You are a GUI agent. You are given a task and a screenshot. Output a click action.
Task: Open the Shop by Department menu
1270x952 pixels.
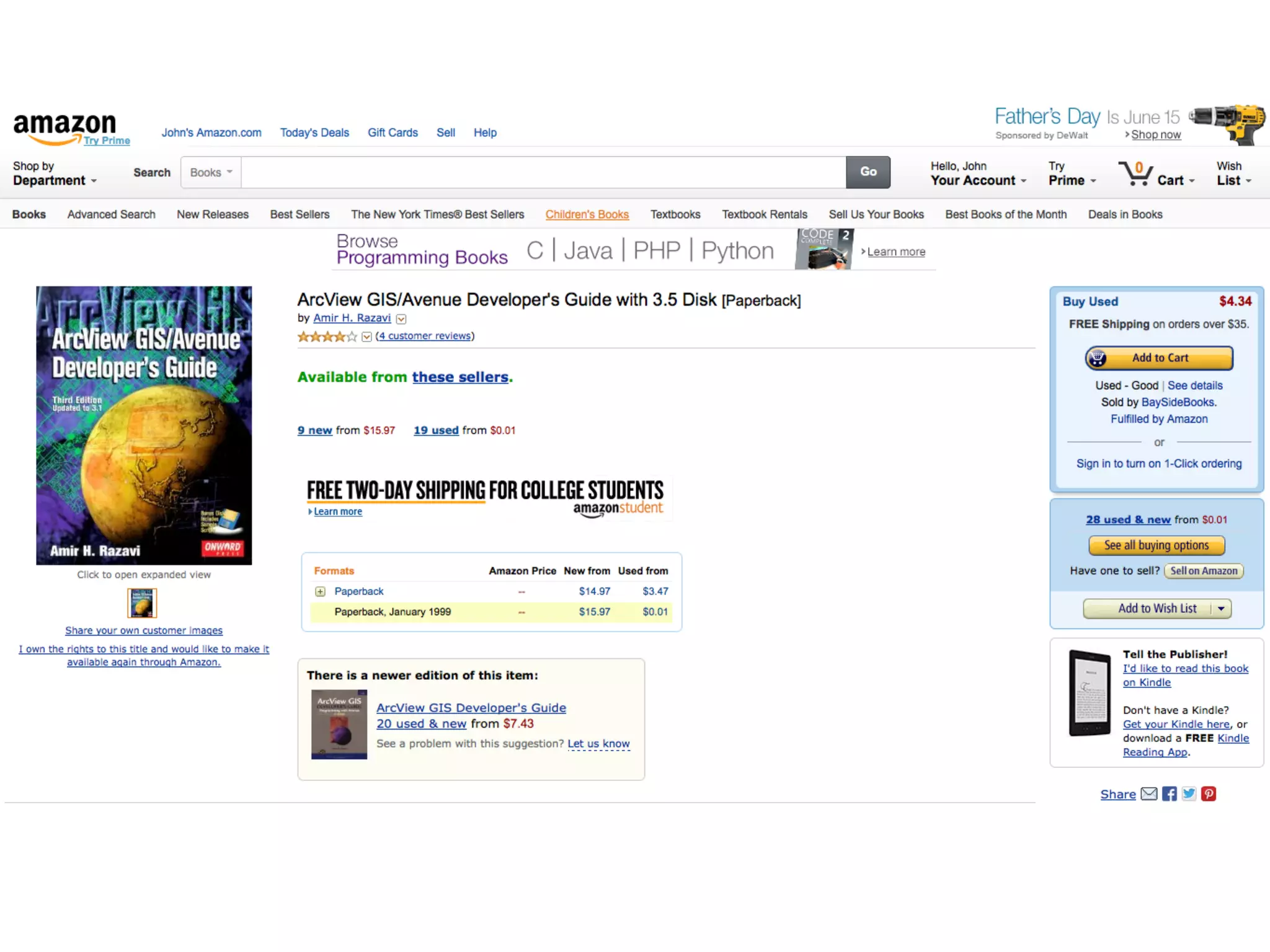point(55,174)
